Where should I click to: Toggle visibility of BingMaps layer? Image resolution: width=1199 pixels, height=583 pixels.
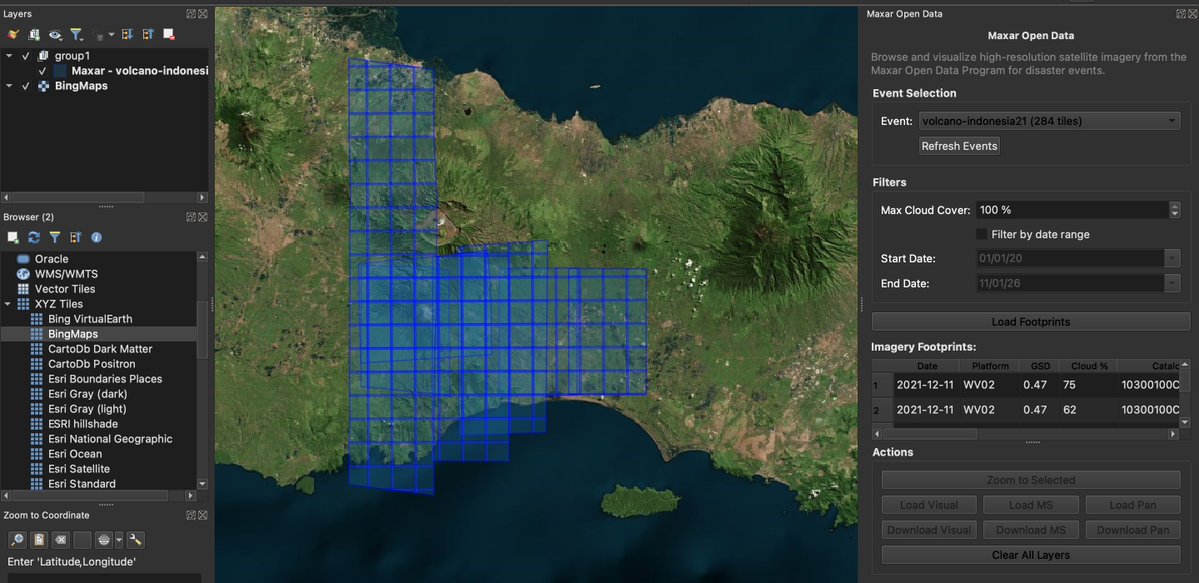pos(26,86)
